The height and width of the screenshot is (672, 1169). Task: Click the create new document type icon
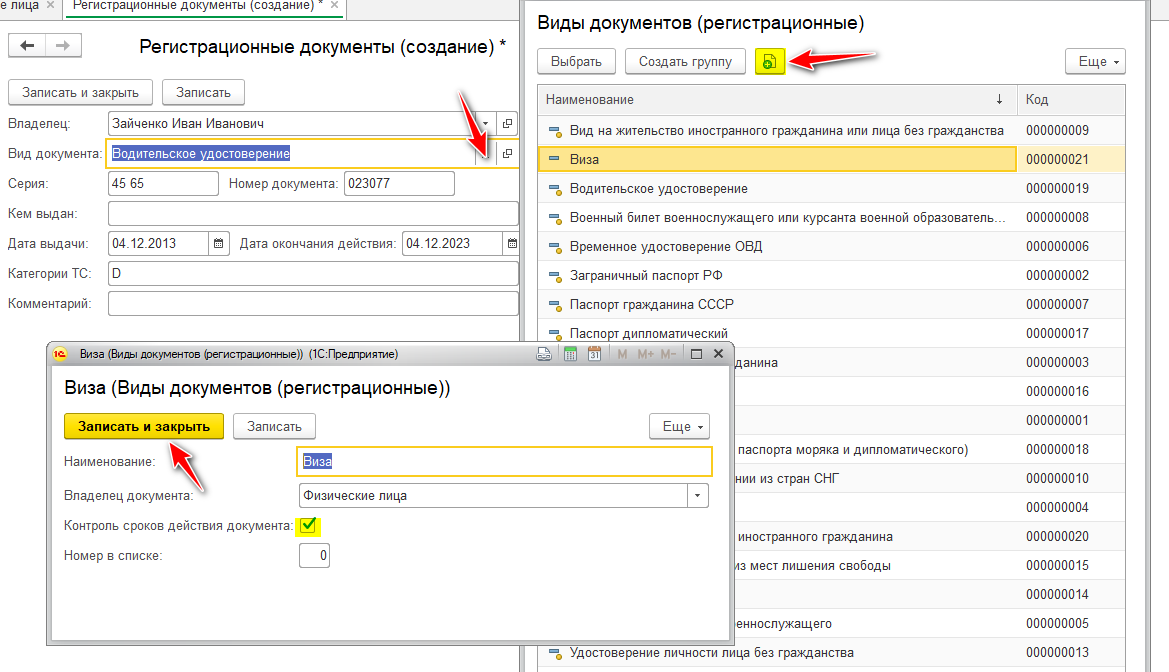[x=769, y=62]
